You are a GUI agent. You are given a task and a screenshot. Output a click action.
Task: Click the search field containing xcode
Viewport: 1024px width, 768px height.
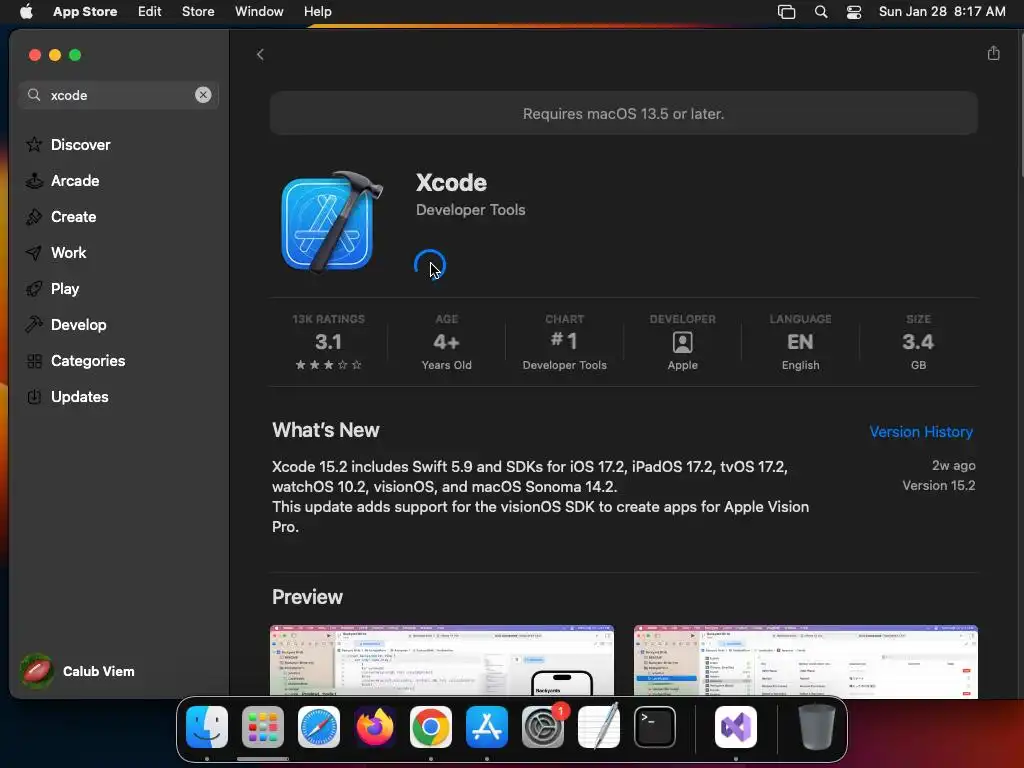[x=118, y=95]
